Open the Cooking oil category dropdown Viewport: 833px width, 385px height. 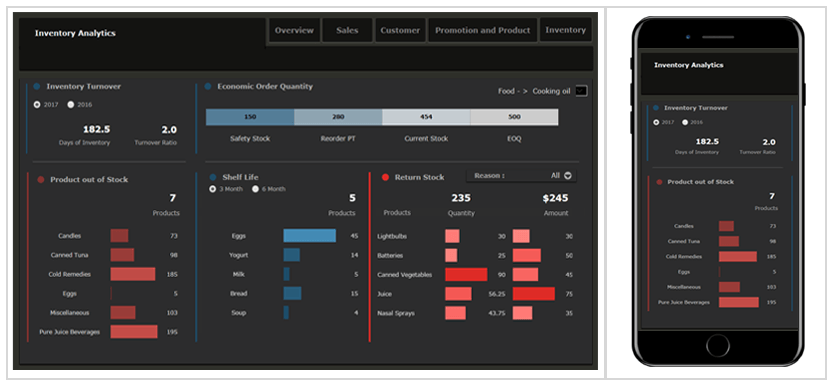coord(581,91)
